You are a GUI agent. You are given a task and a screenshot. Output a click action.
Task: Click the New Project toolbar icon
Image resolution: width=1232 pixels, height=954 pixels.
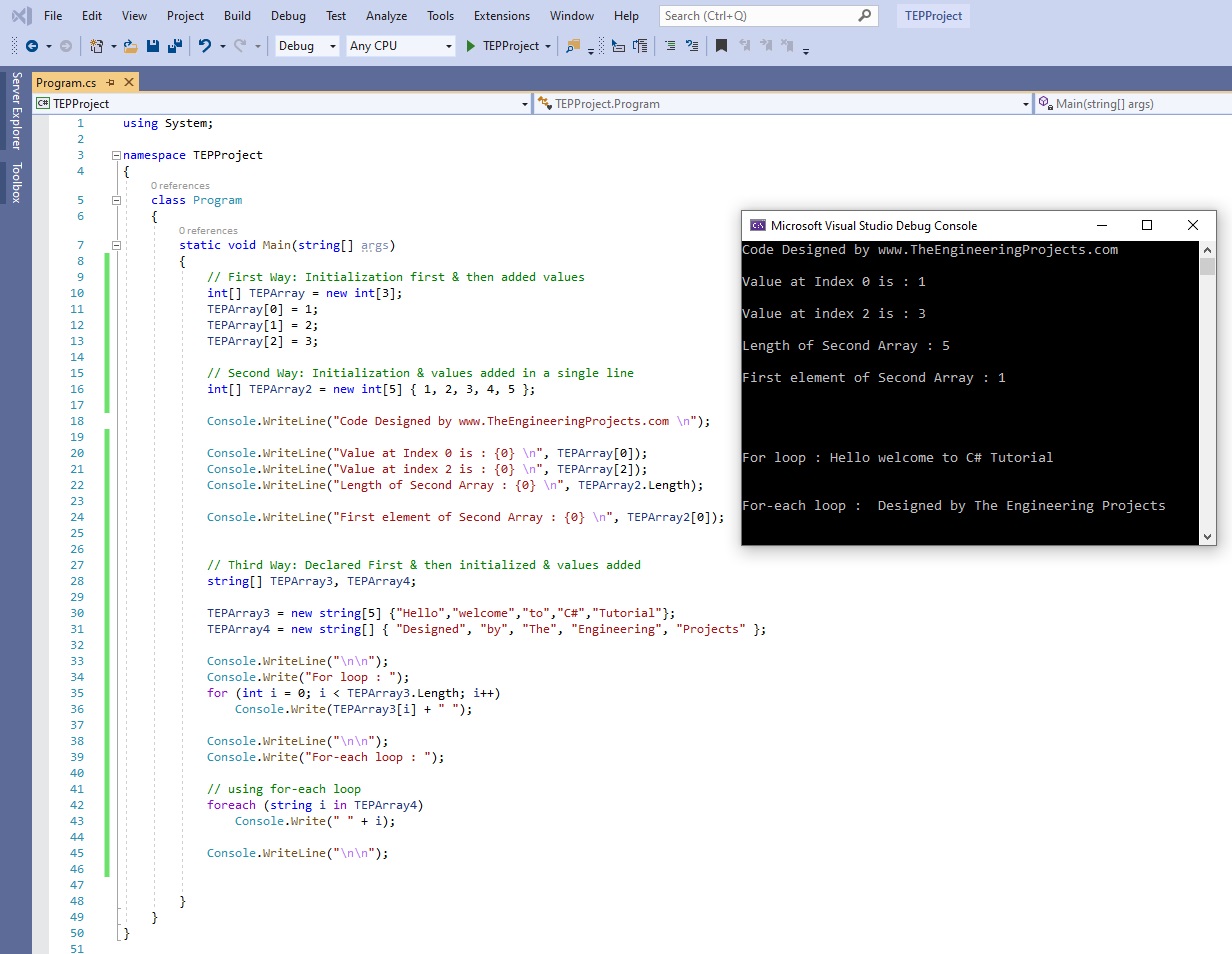click(x=96, y=46)
